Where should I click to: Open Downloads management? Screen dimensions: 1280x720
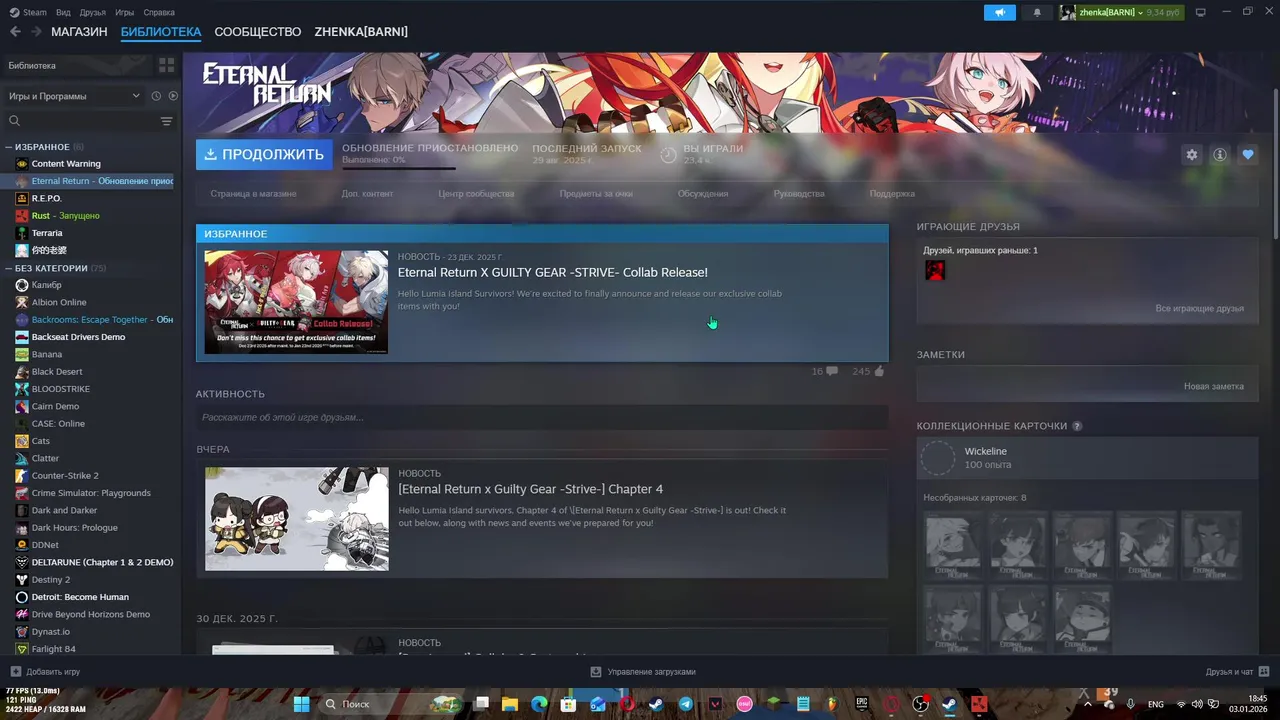642,672
